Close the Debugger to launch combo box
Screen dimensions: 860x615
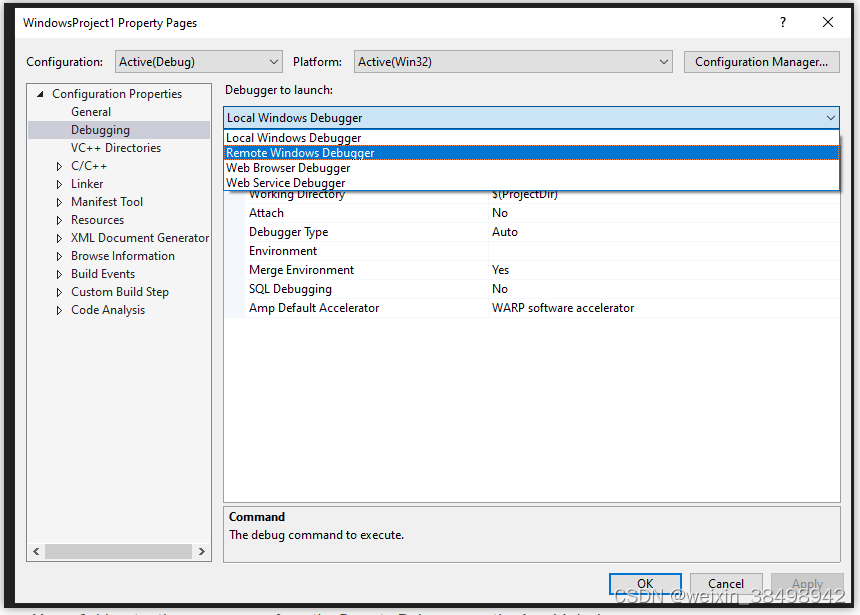tap(830, 118)
